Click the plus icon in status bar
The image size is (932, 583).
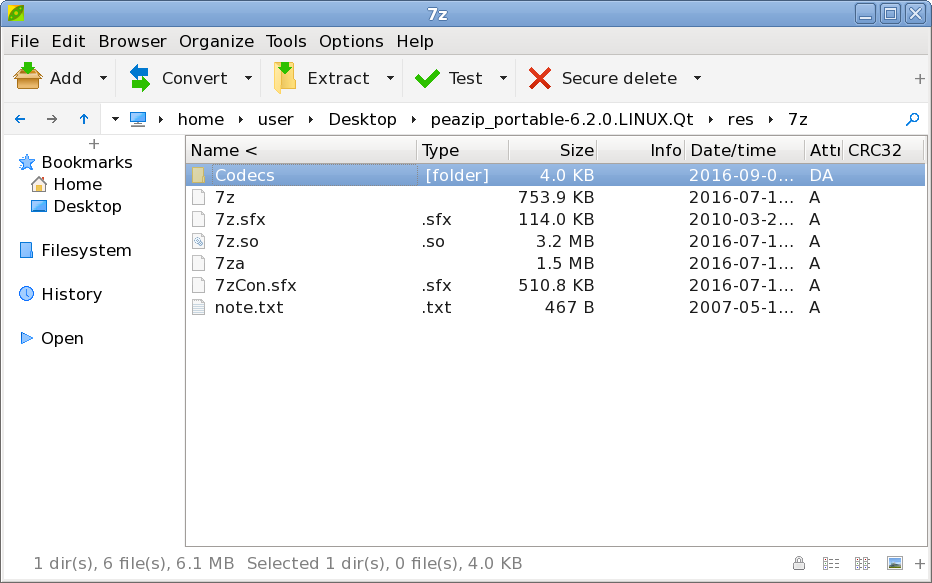920,563
